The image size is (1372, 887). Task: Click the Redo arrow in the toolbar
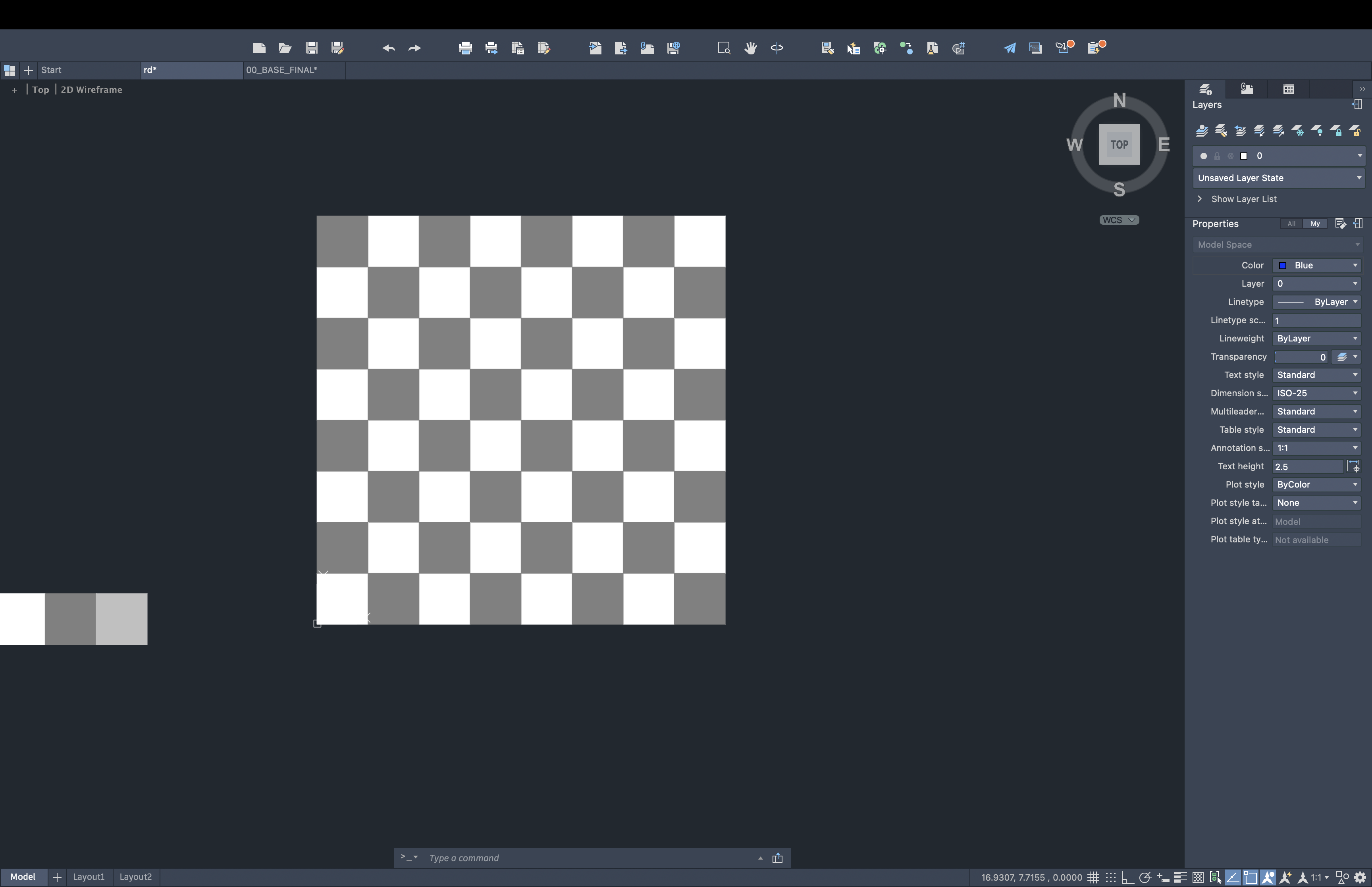[x=414, y=48]
